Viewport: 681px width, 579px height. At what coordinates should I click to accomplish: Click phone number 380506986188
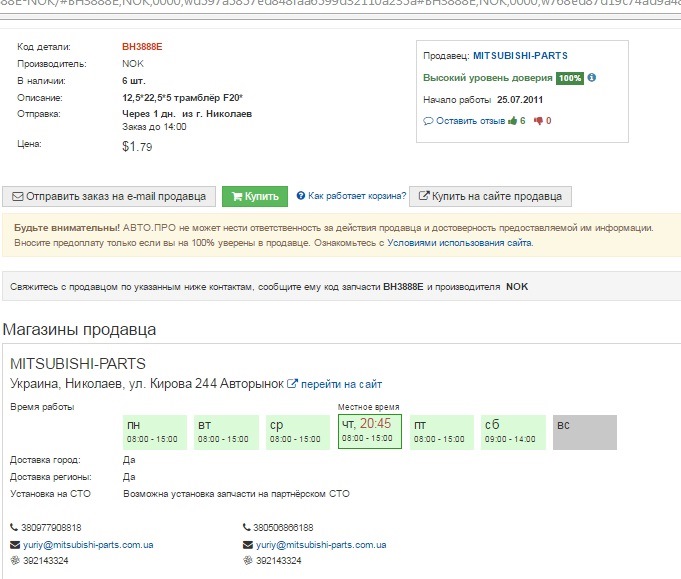pyautogui.click(x=283, y=528)
